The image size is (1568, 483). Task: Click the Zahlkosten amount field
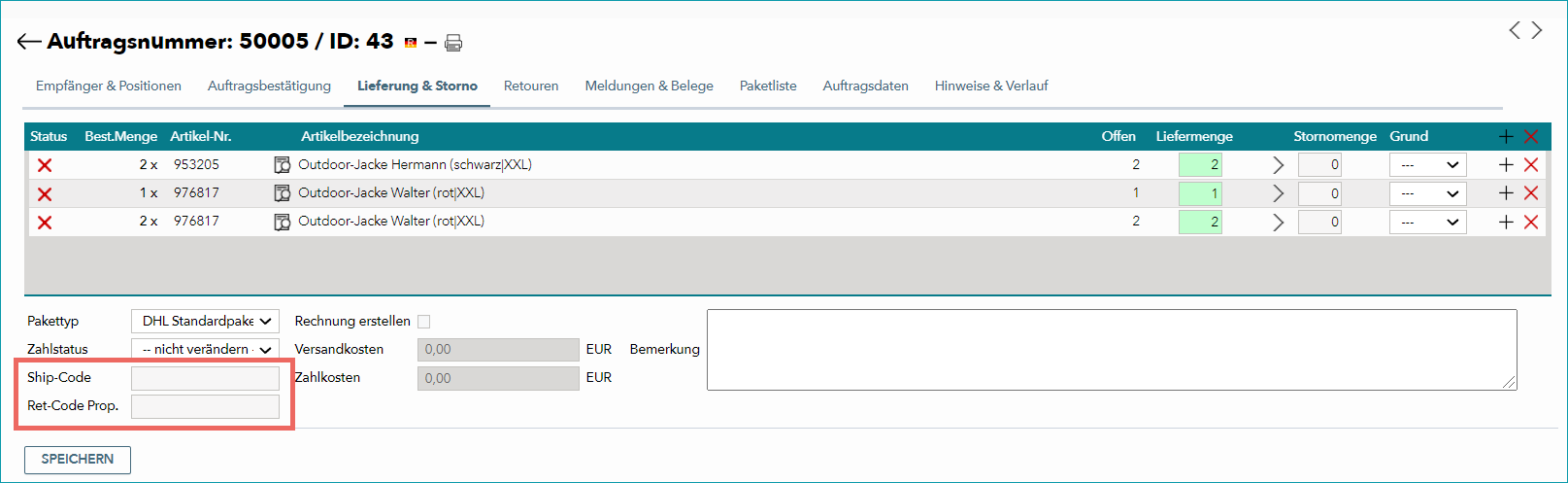(498, 378)
